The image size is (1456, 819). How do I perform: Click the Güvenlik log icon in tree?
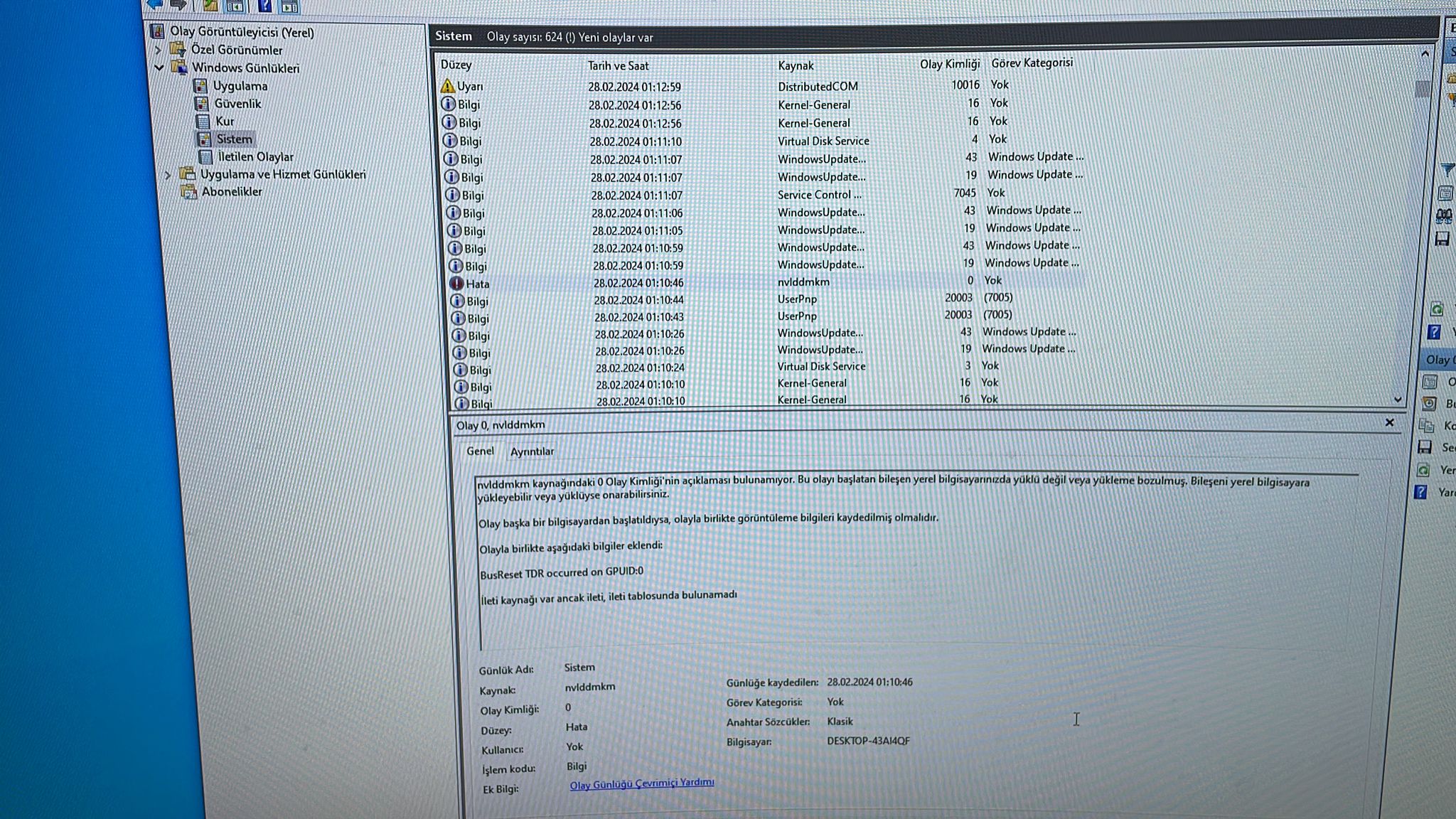click(x=202, y=104)
